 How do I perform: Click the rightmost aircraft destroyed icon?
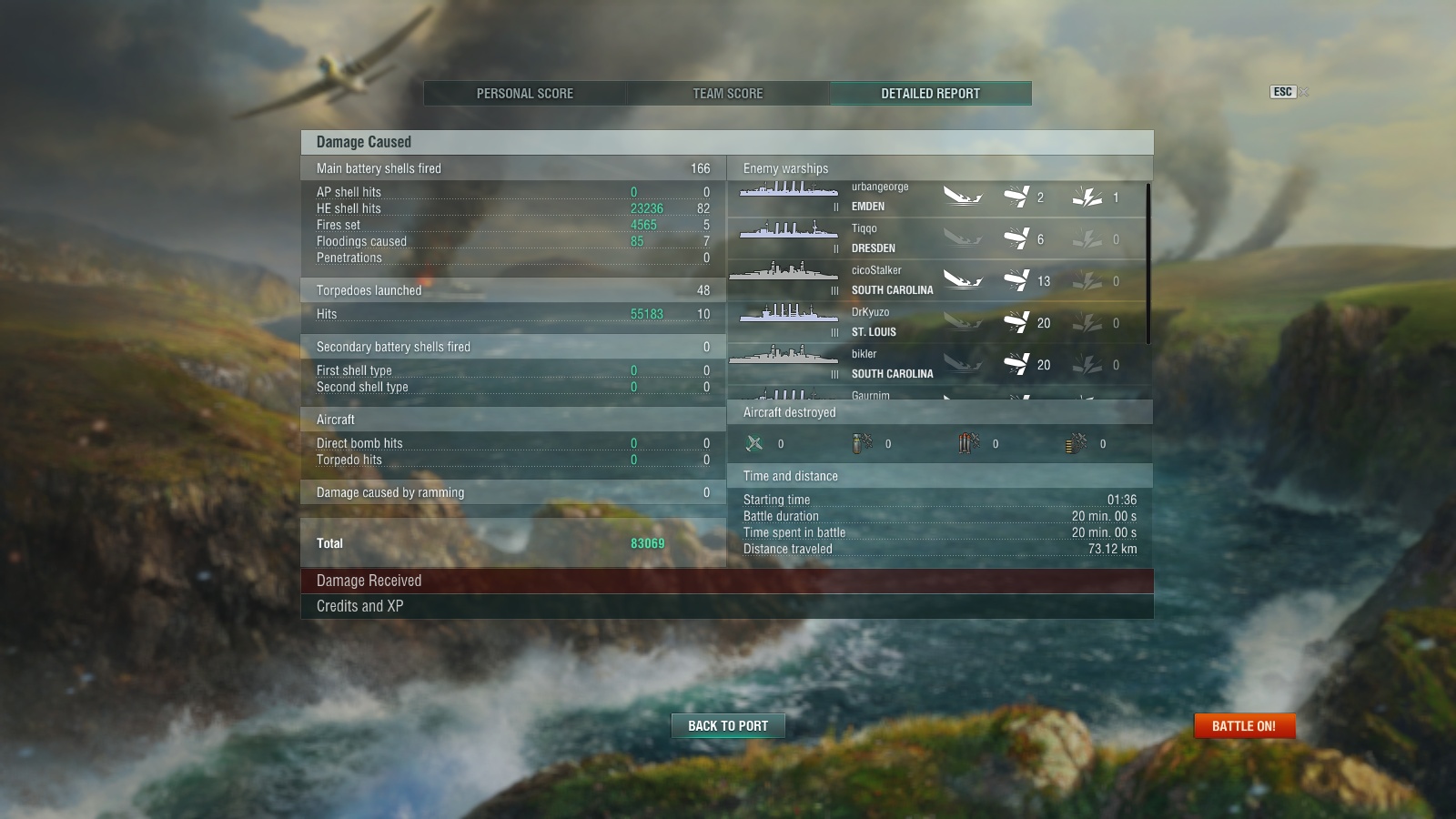[x=1077, y=443]
